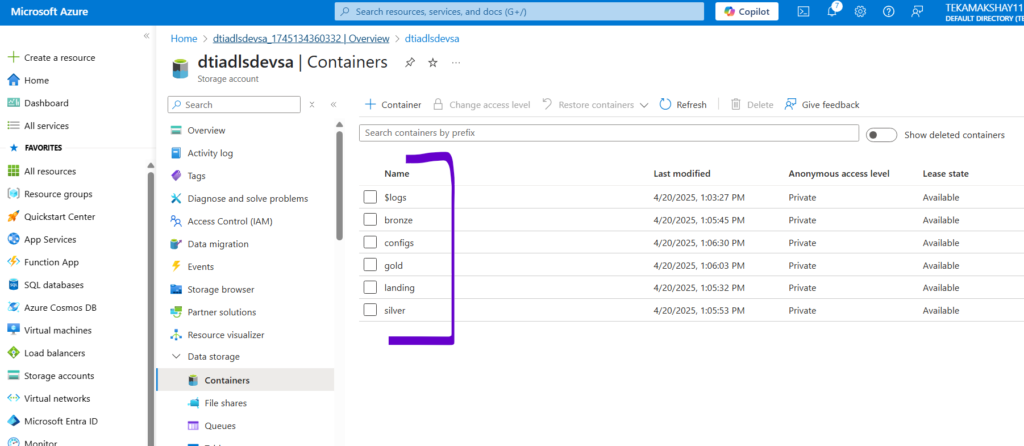Viewport: 1024px width, 446px height.
Task: Tick the landing container checkbox
Action: pos(370,288)
